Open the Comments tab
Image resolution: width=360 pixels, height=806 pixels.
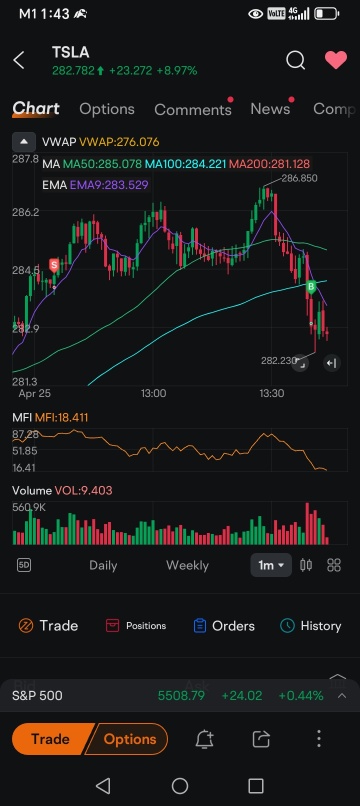[x=193, y=109]
